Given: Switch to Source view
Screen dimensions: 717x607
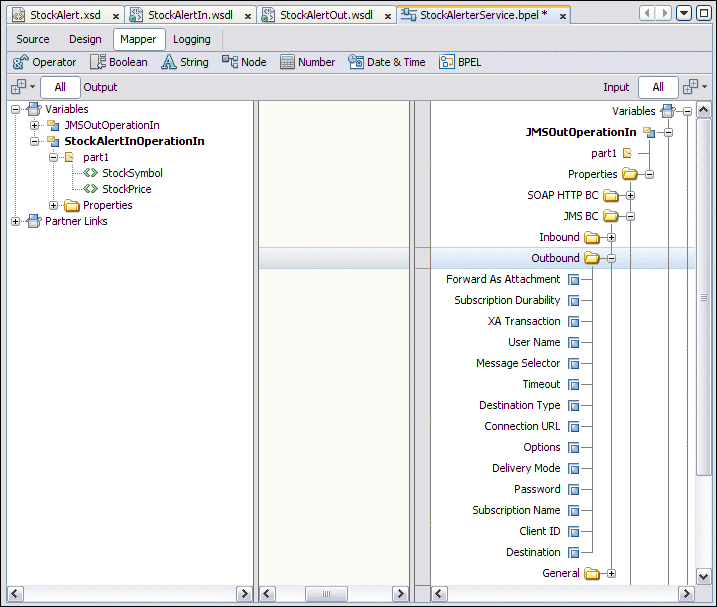Looking at the screenshot, I should [33, 39].
